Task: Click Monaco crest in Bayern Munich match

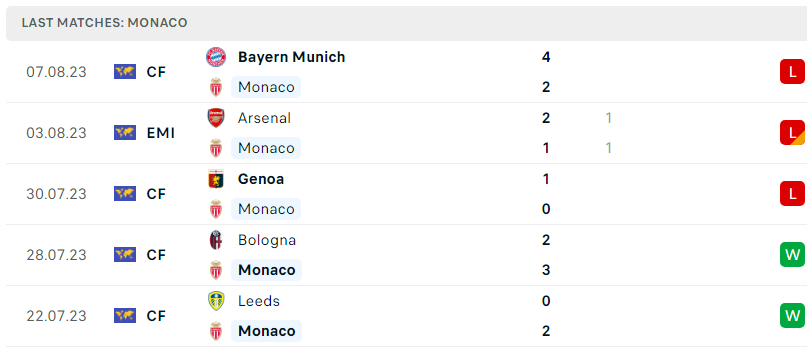Action: coord(216,87)
